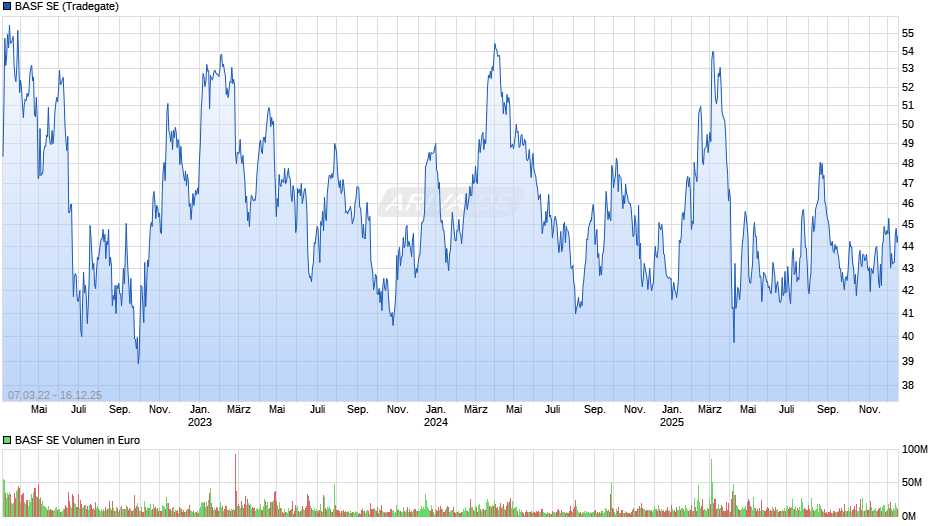Click the 47 price axis label

908,184
